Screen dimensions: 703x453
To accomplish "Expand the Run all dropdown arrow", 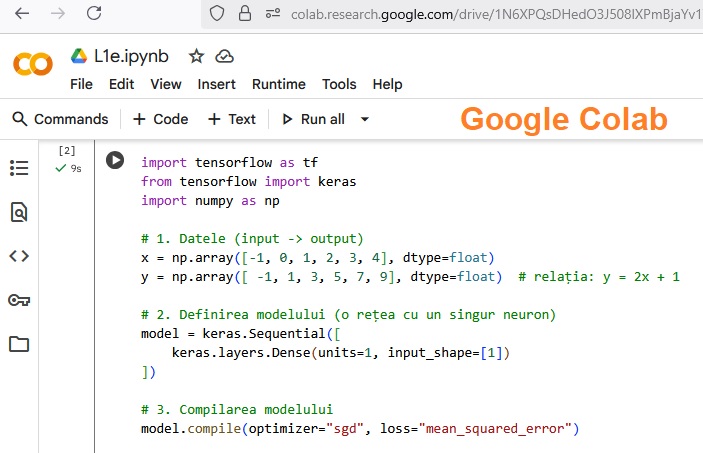I will 364,119.
